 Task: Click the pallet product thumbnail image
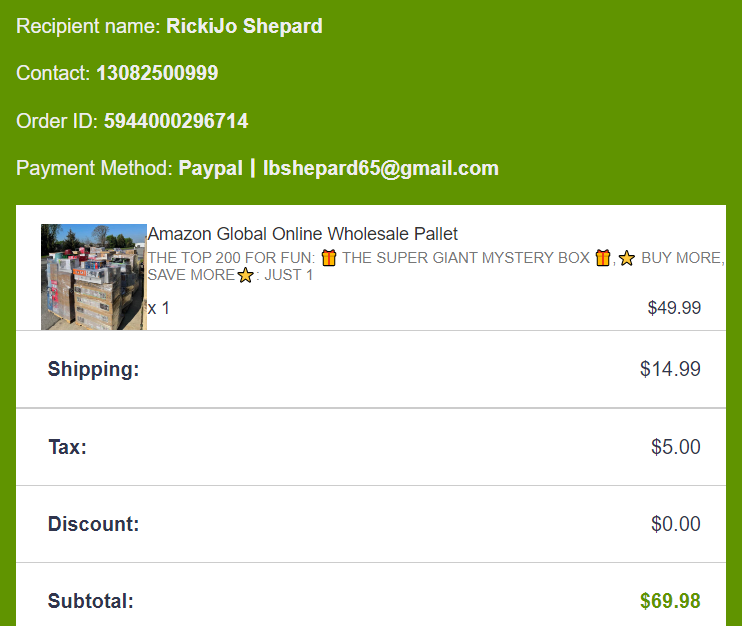coord(93,276)
